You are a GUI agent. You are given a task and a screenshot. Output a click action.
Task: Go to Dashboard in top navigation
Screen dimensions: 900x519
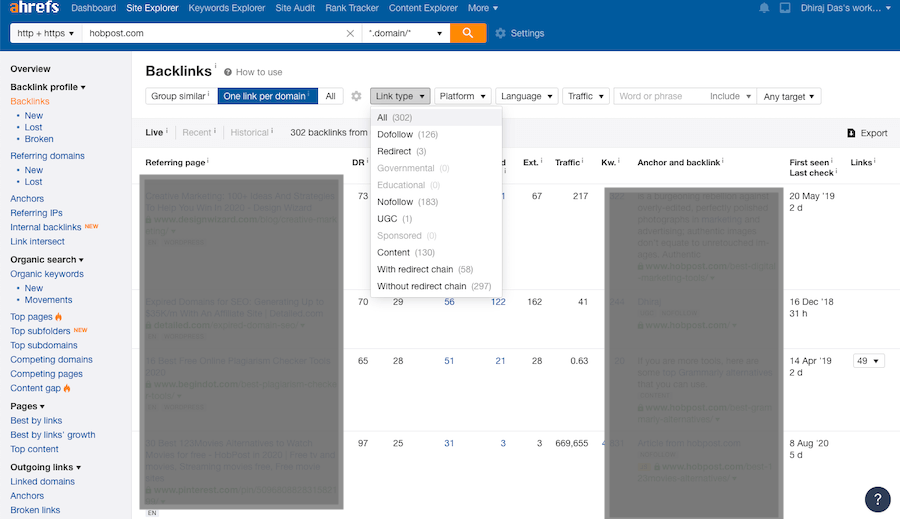tap(94, 8)
